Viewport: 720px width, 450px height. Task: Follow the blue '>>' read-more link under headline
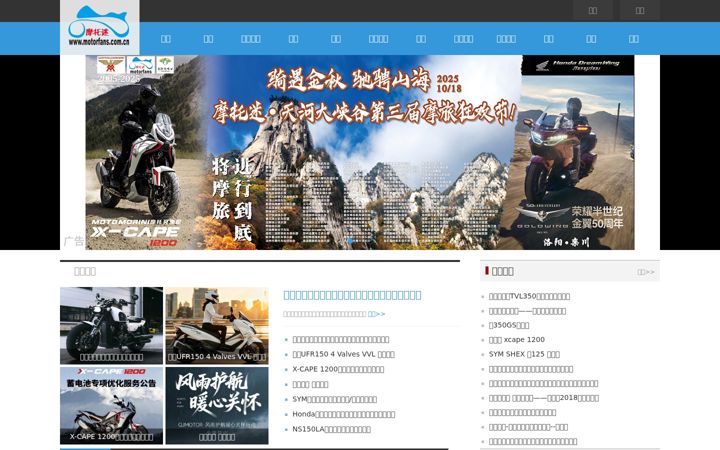coord(377,314)
